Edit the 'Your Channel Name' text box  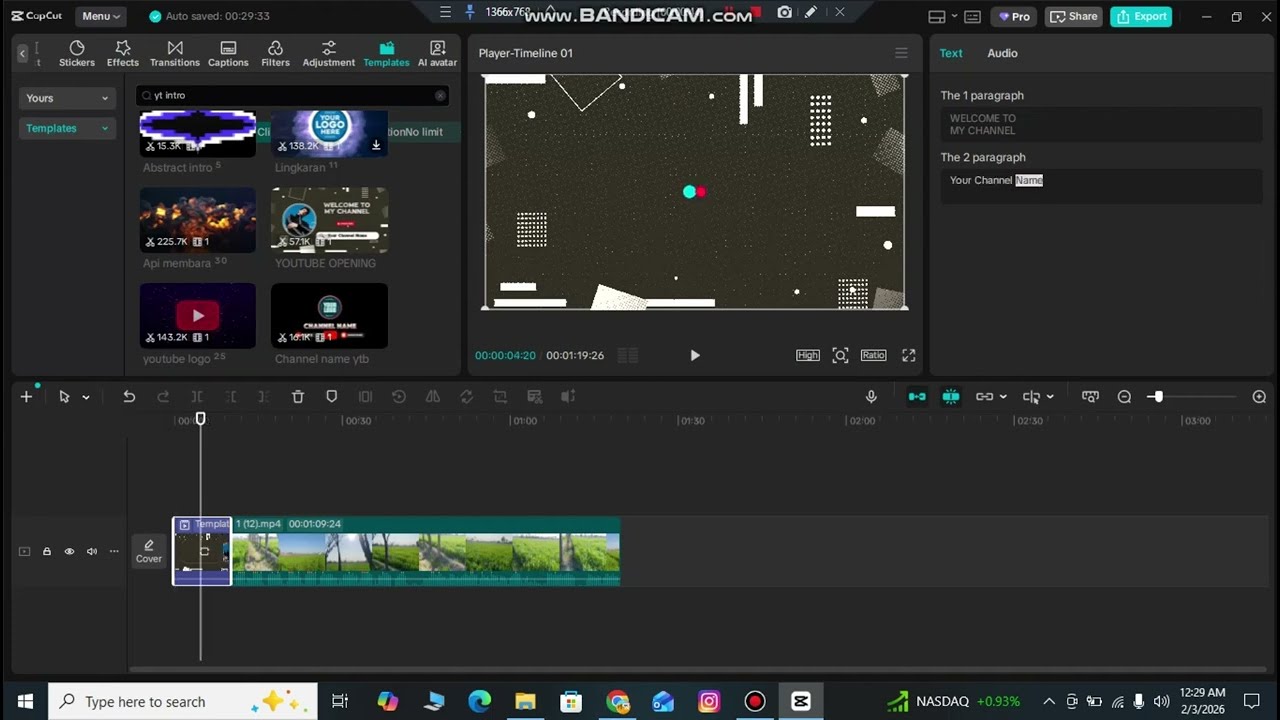pyautogui.click(x=1101, y=185)
